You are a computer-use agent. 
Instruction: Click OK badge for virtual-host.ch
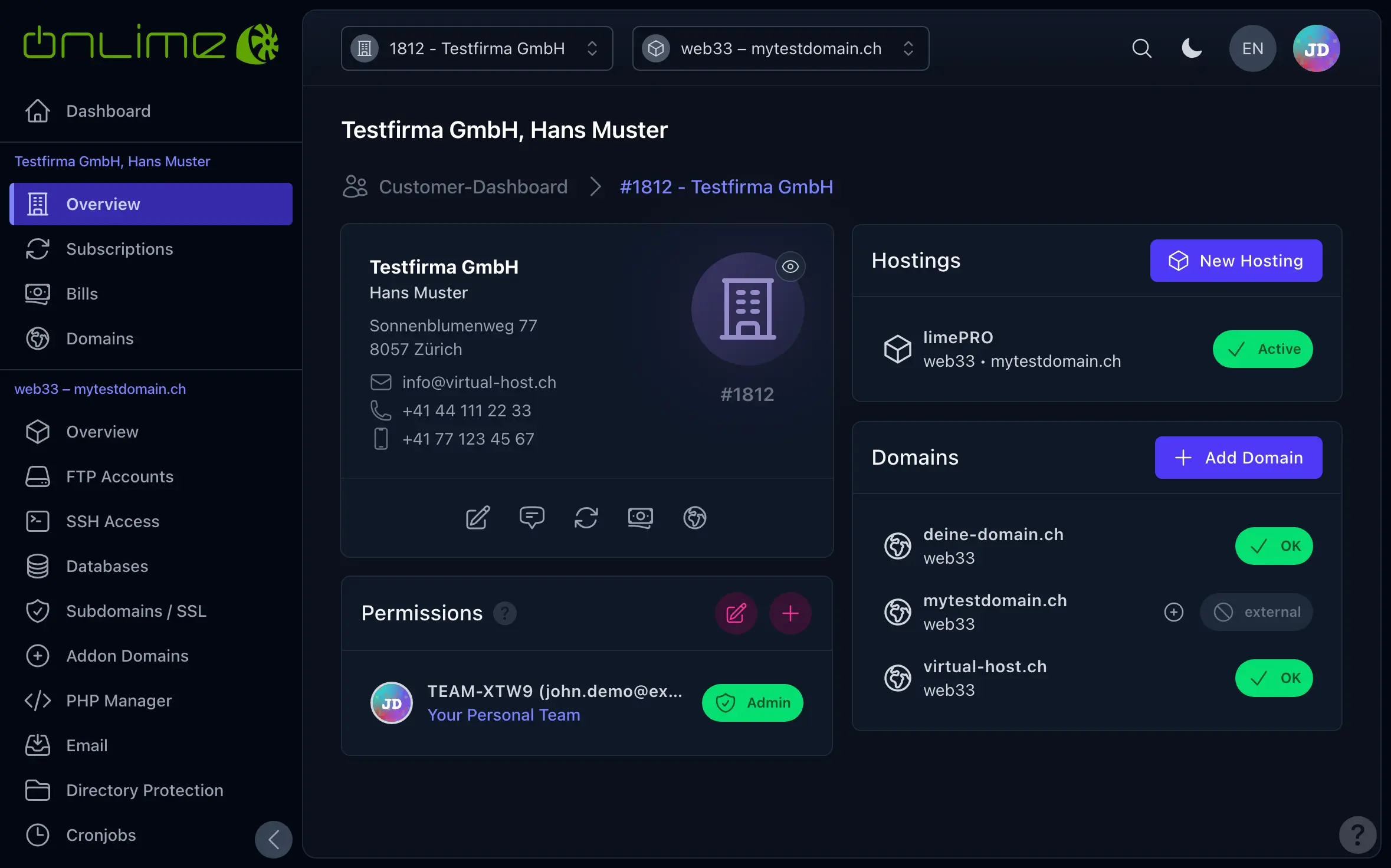point(1274,678)
